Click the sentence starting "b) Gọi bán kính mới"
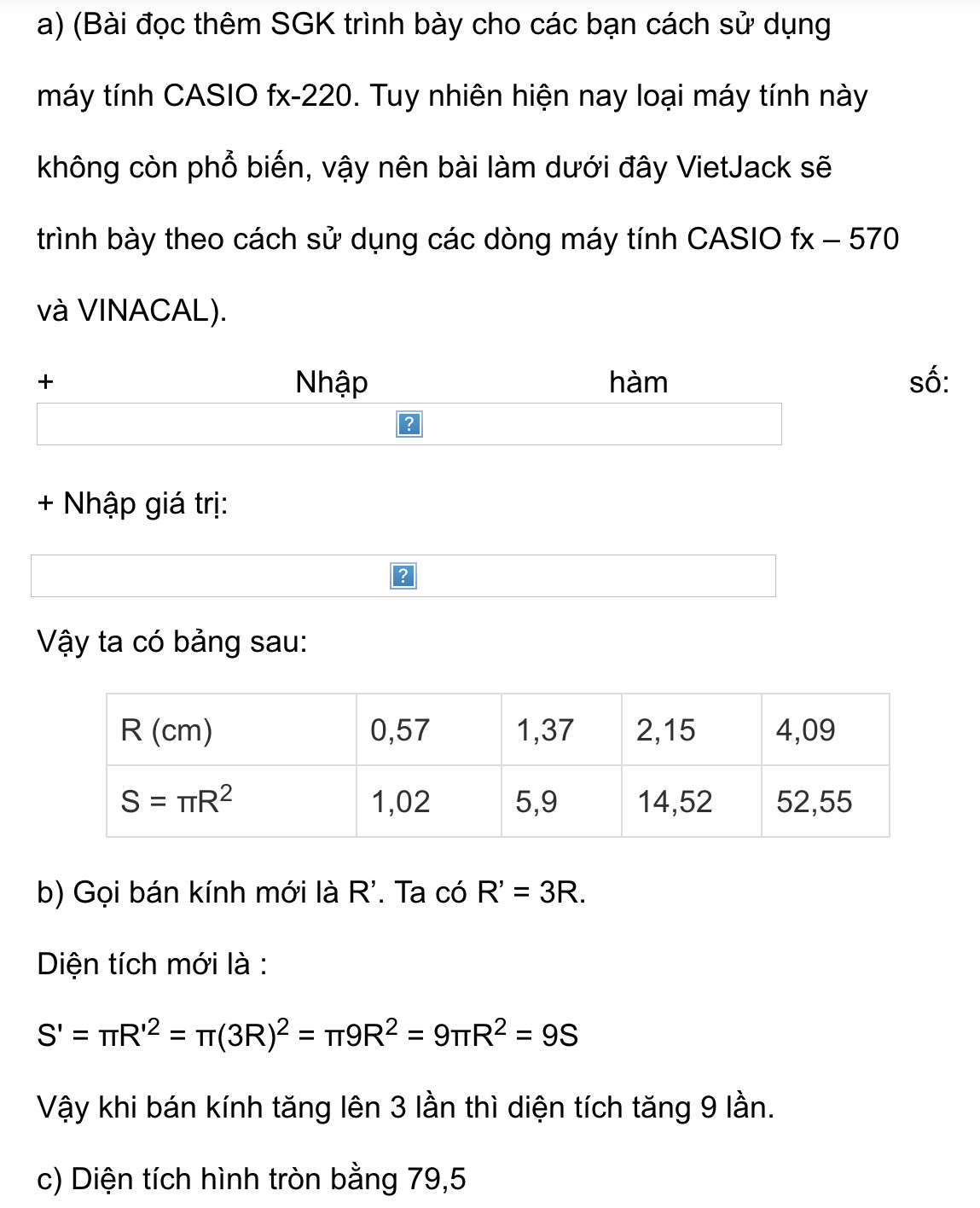Screen dimensions: 980x1208 (x=311, y=892)
